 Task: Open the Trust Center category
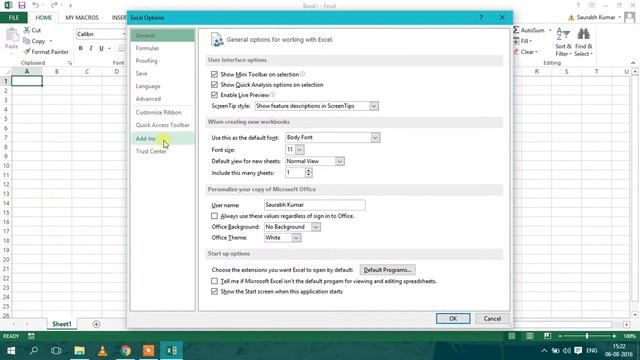pos(151,151)
